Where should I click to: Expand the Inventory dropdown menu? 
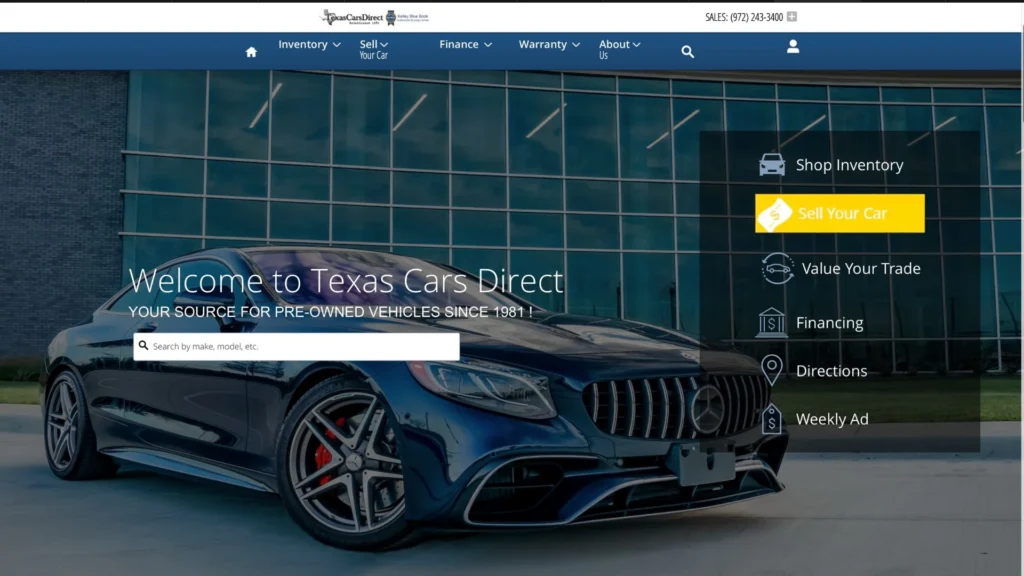[310, 44]
